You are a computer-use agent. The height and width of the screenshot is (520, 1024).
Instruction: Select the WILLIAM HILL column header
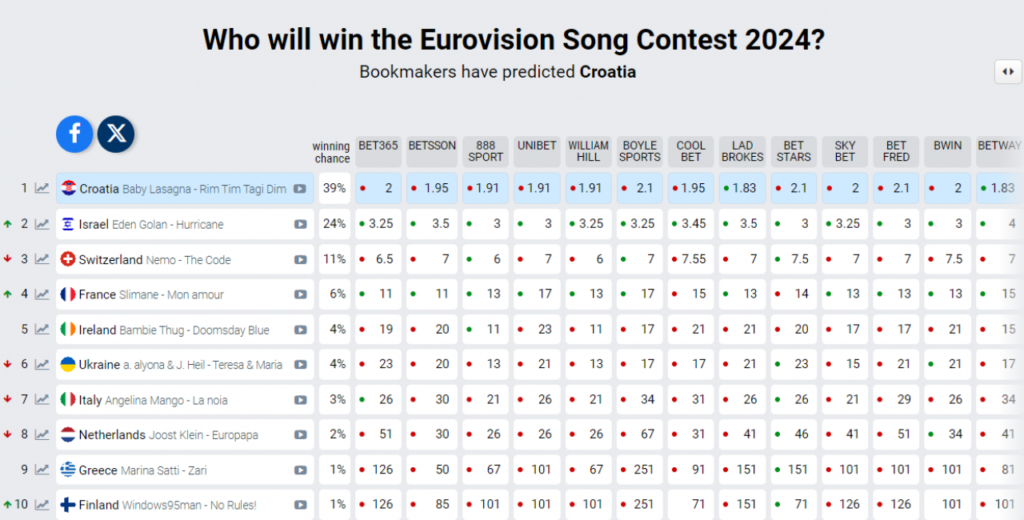pyautogui.click(x=588, y=151)
